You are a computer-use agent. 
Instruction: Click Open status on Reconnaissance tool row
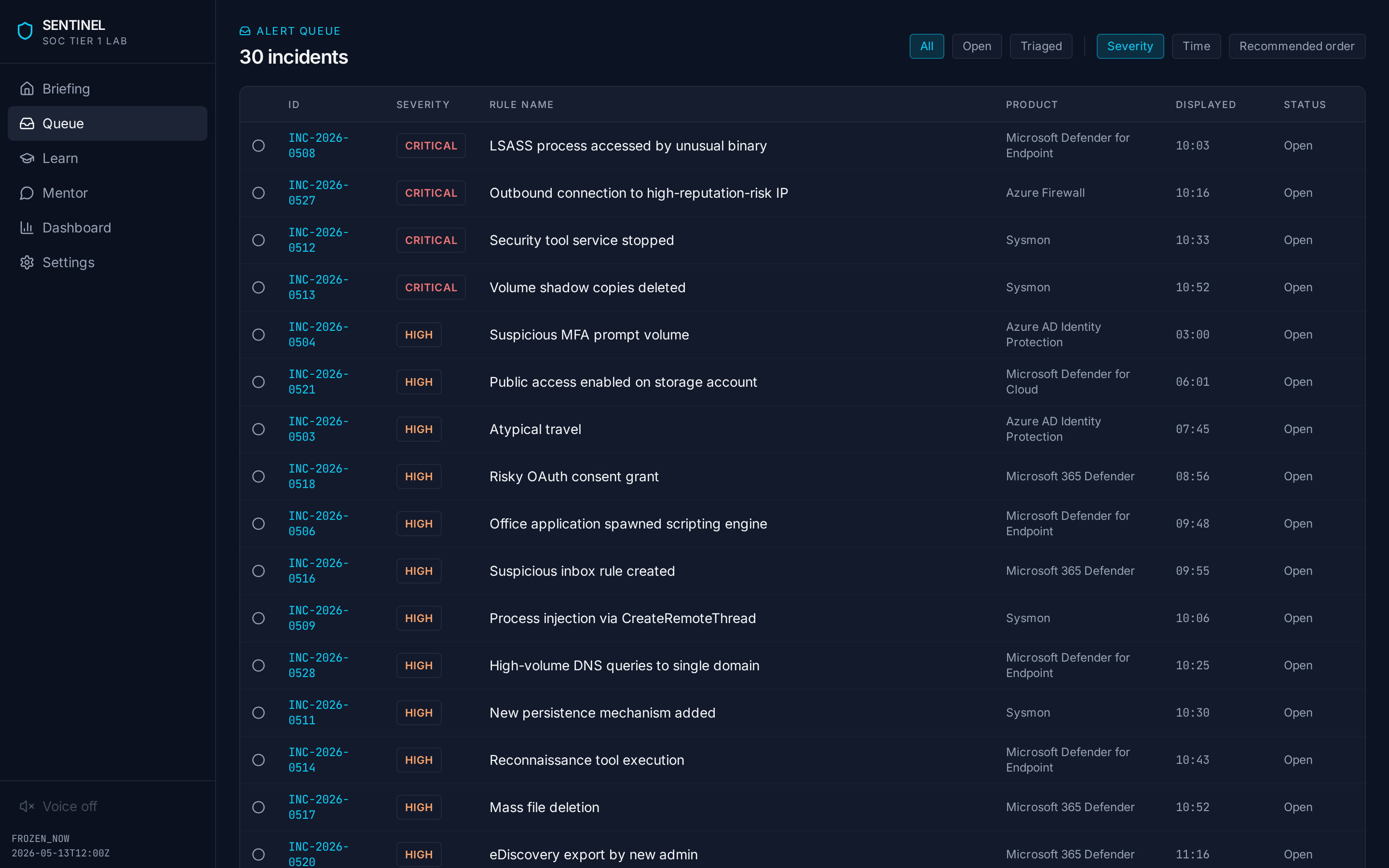1298,760
